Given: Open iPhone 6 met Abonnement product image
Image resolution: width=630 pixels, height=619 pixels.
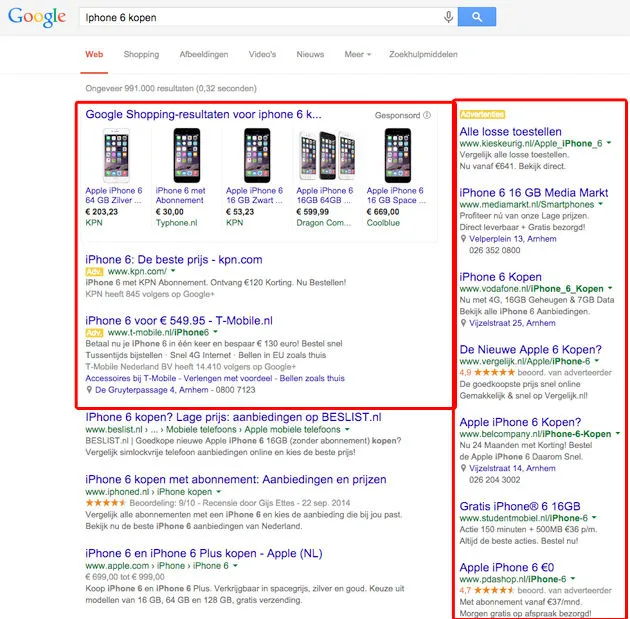Looking at the screenshot, I should 187,155.
